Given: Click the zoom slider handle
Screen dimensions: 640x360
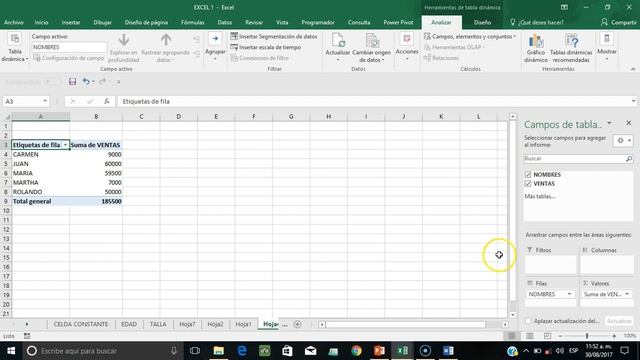Looking at the screenshot, I should 587,336.
